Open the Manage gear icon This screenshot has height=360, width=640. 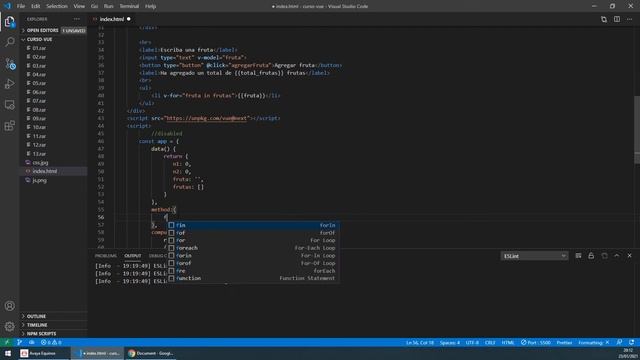10,326
